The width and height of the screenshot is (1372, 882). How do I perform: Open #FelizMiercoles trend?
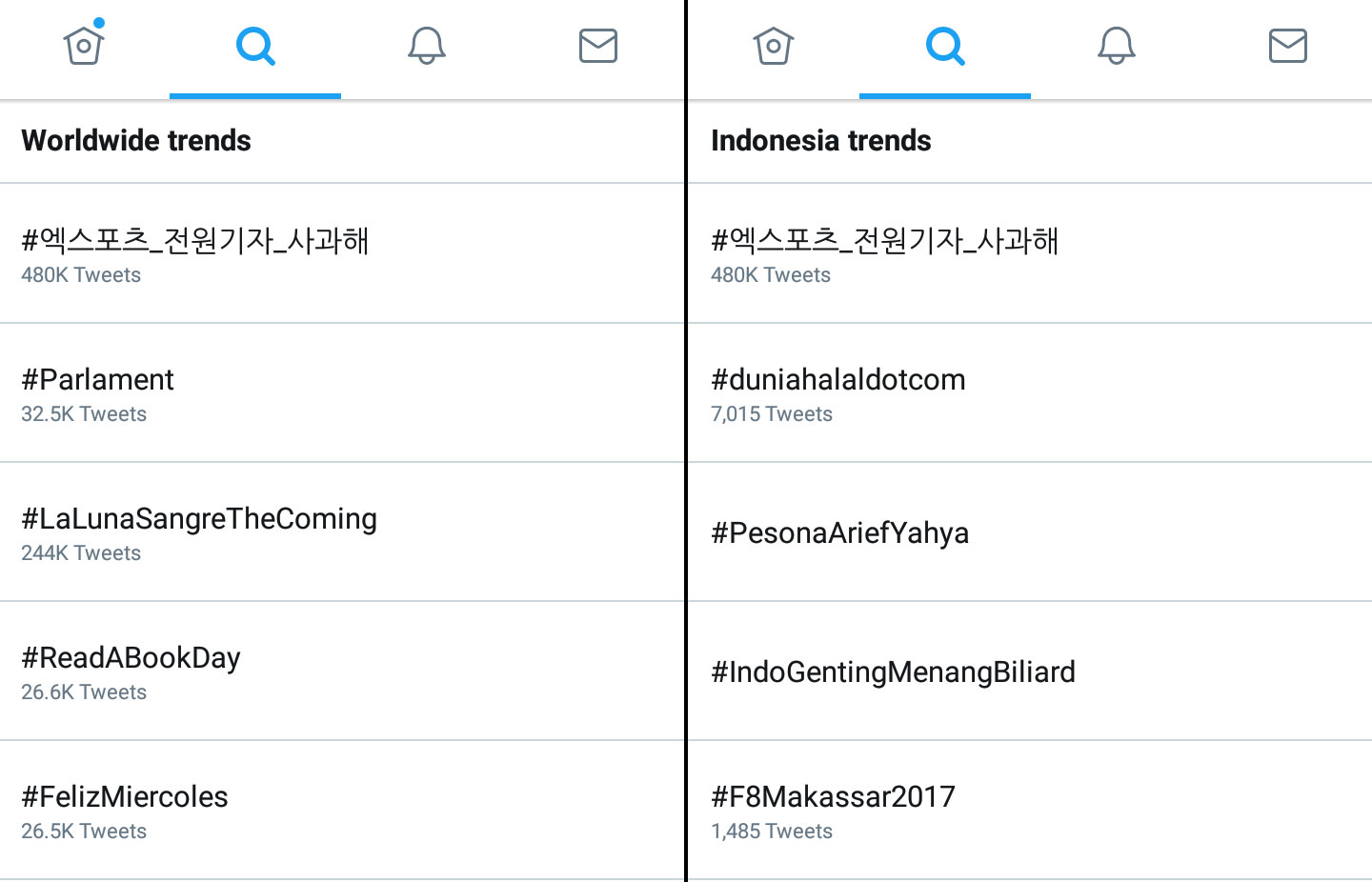point(342,811)
